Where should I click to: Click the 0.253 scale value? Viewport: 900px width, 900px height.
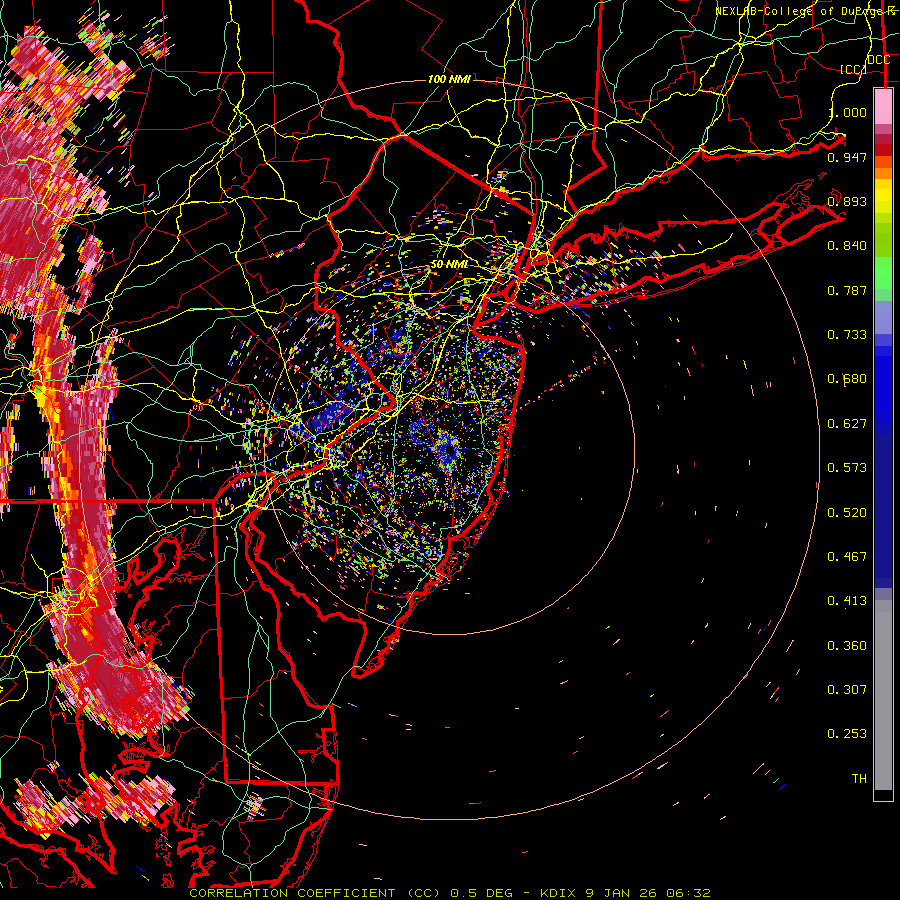point(847,734)
